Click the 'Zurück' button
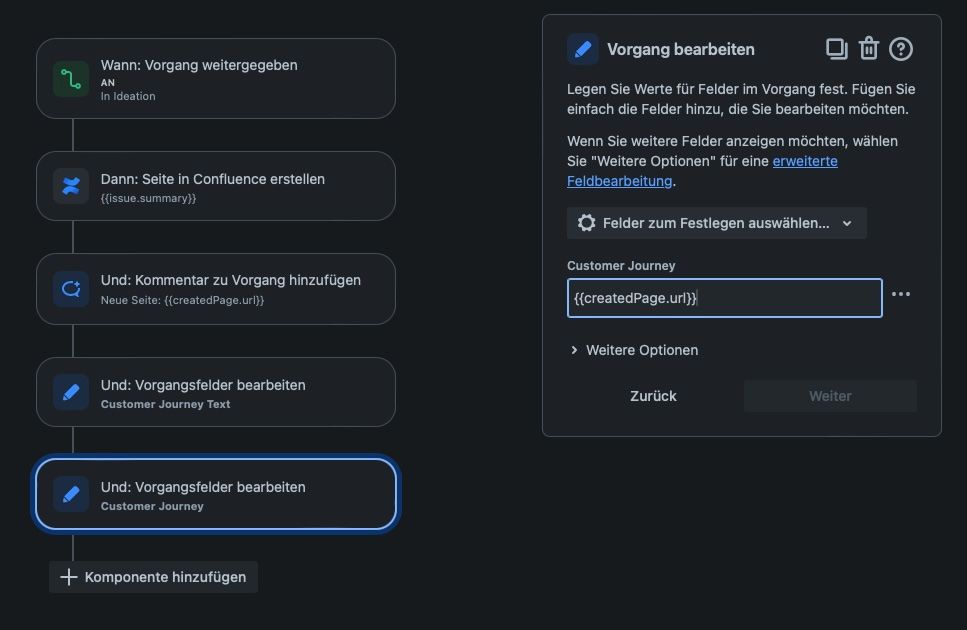The width and height of the screenshot is (967, 630). (x=653, y=395)
